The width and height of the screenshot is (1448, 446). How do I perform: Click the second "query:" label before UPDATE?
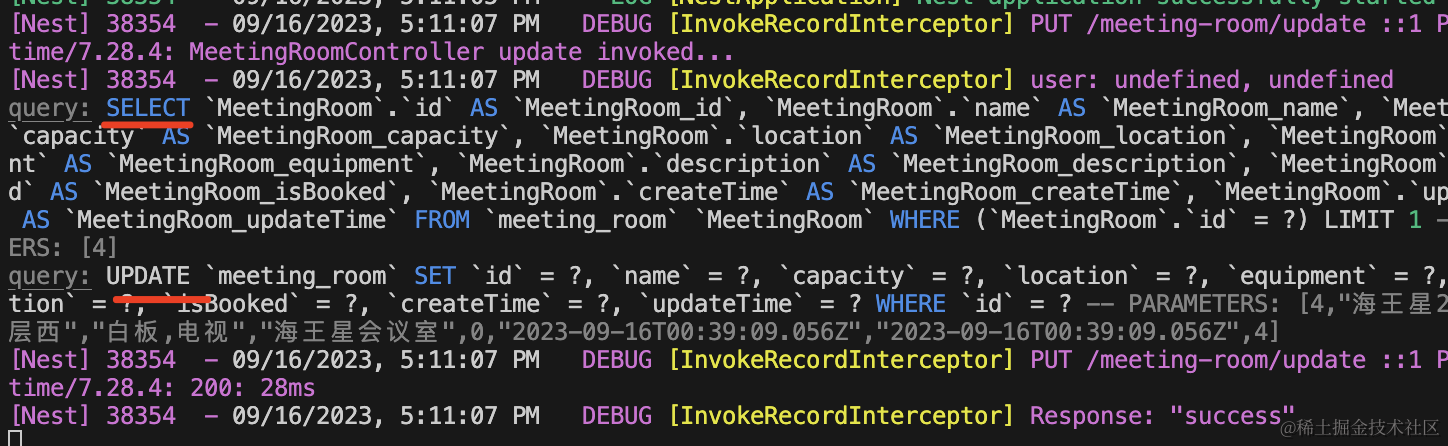pyautogui.click(x=49, y=276)
